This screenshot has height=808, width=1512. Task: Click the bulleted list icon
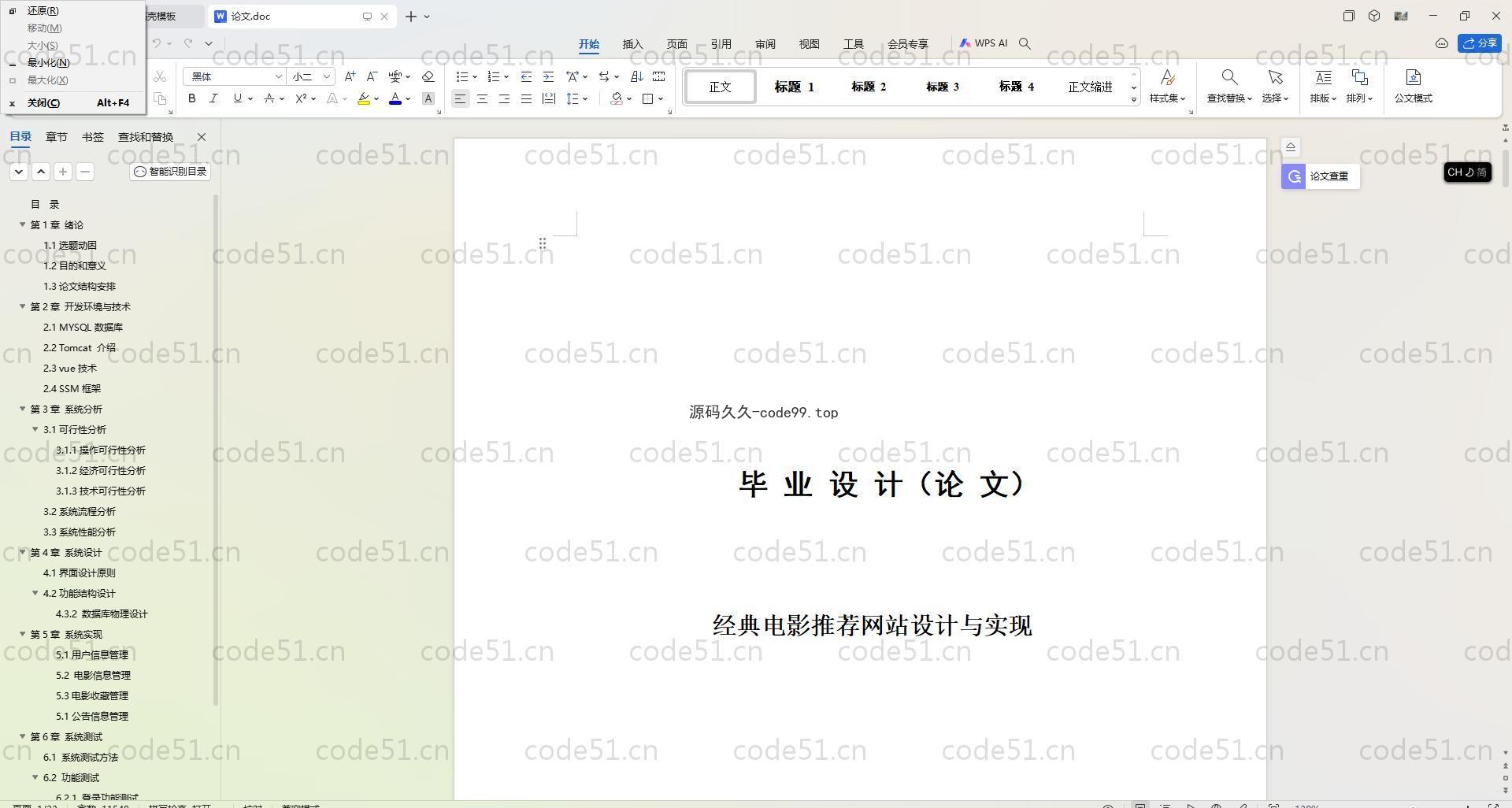462,76
